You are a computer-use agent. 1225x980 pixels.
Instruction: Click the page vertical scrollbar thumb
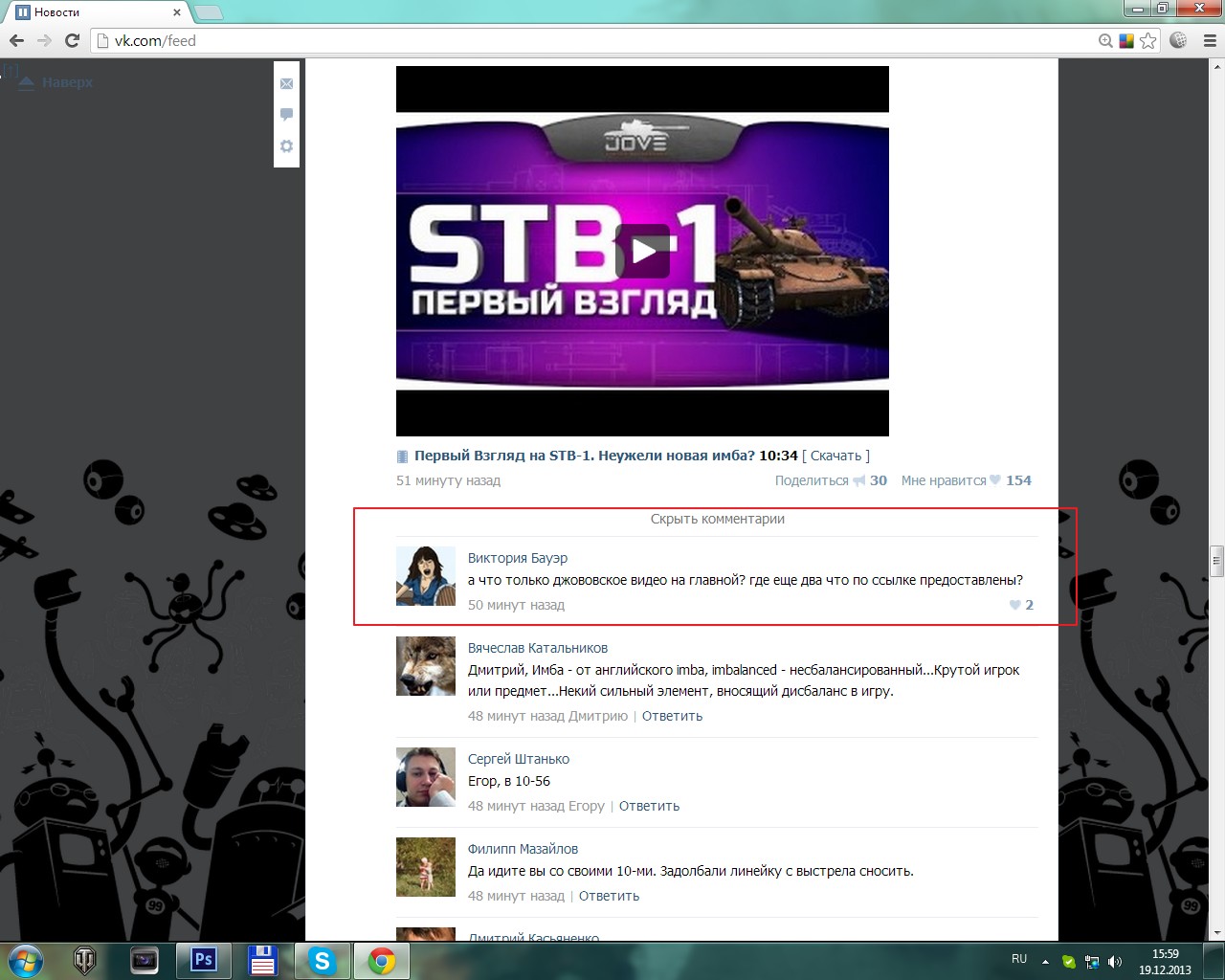tap(1217, 561)
